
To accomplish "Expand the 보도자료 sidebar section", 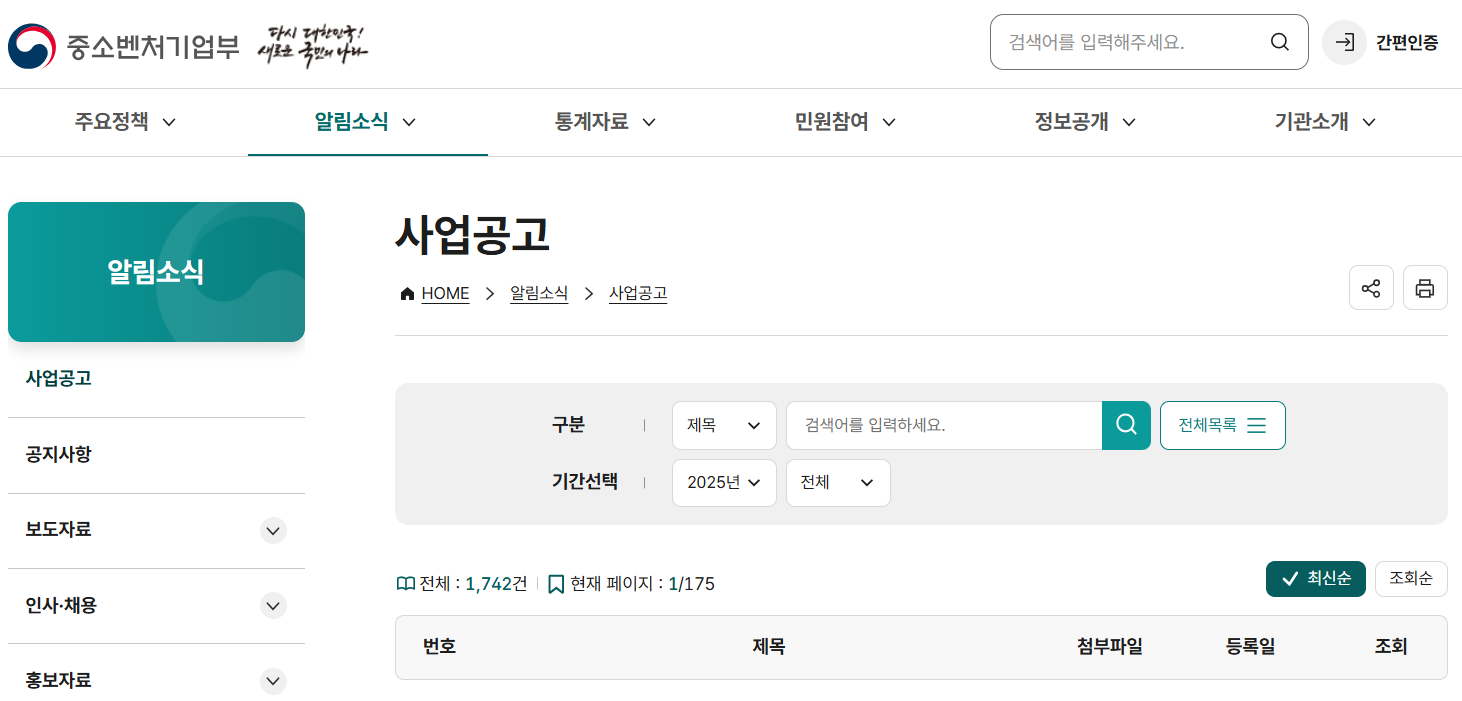I will coord(273,531).
